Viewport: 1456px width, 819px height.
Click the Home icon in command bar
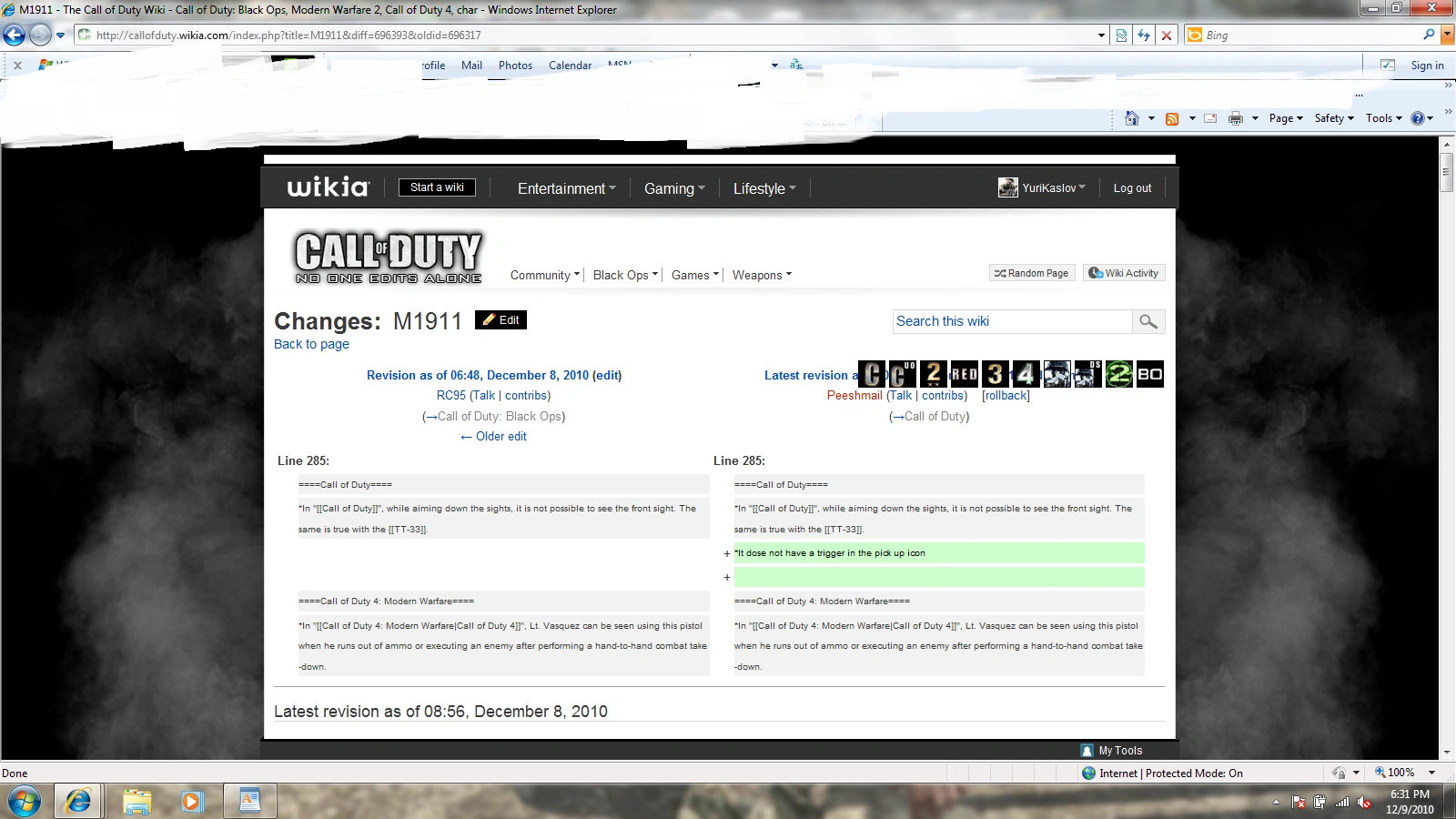[1132, 118]
